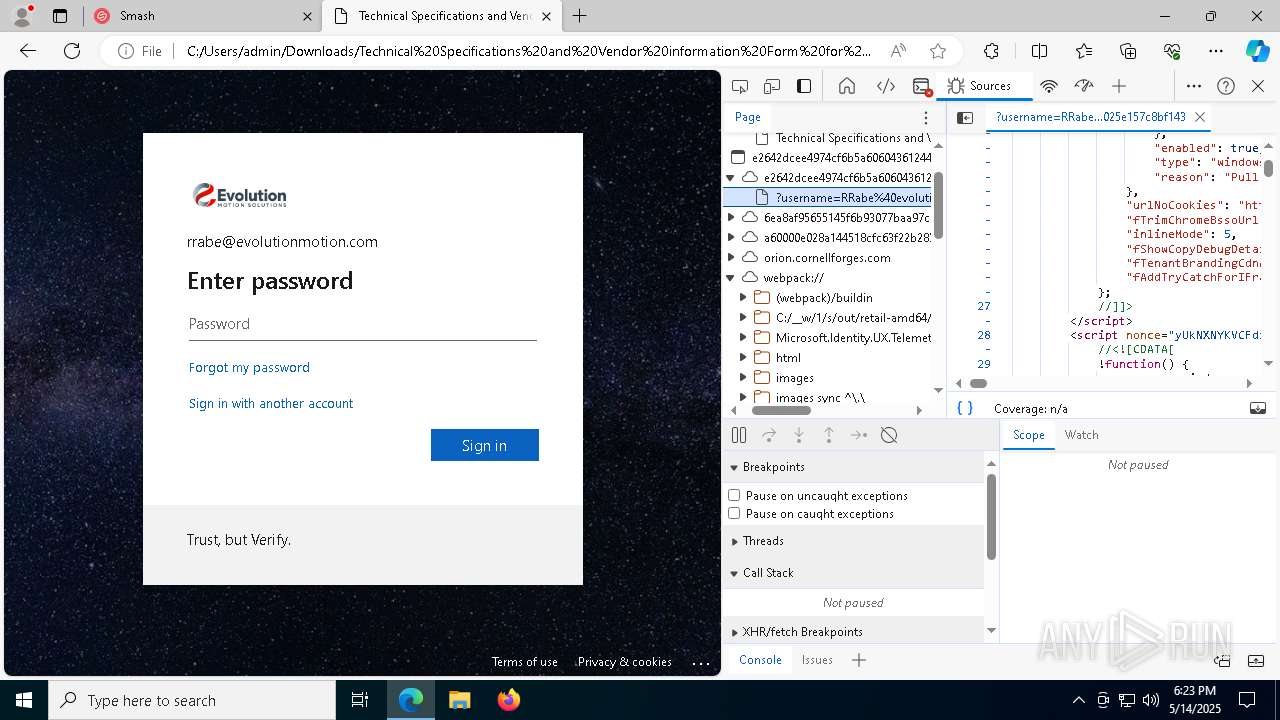The height and width of the screenshot is (720, 1280).
Task: Refresh the browser page
Action: tap(72, 51)
